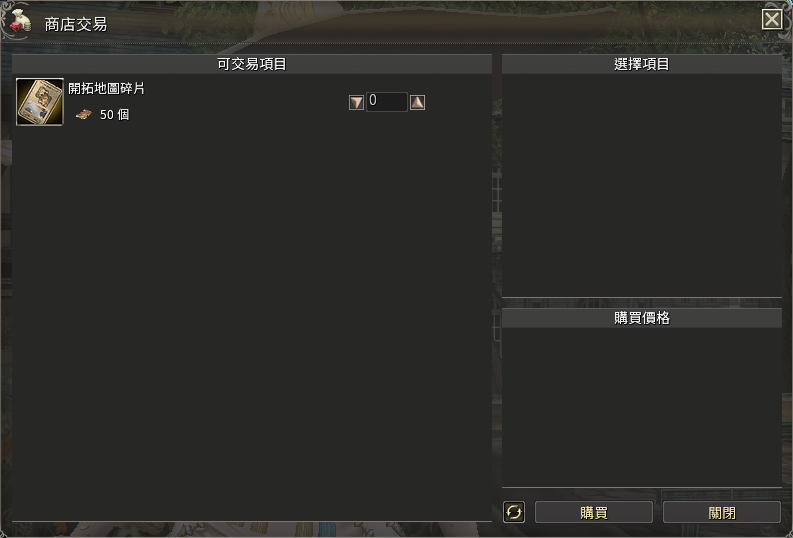Click the wood plank currency icon
Viewport: 793px width, 538px height.
point(83,115)
